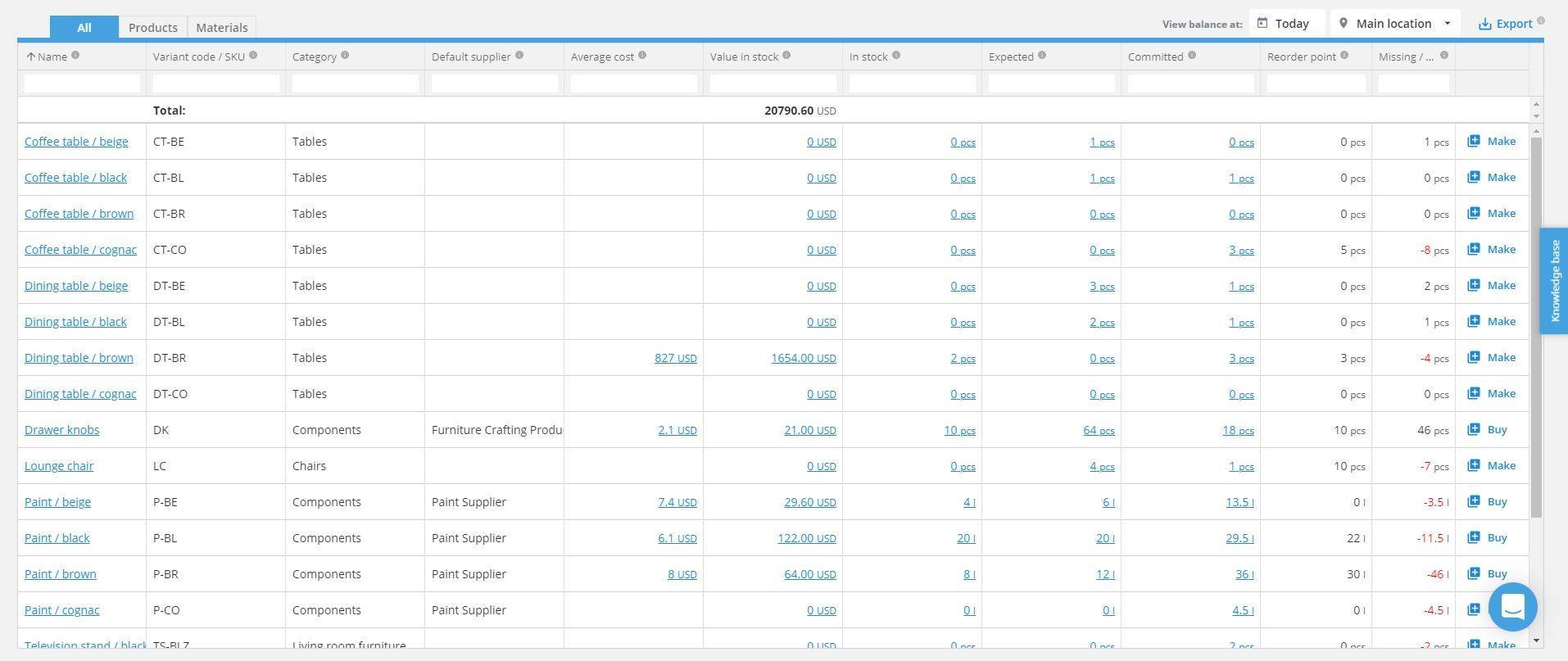The width and height of the screenshot is (1568, 661).
Task: Switch to the All tab
Action: 84,27
